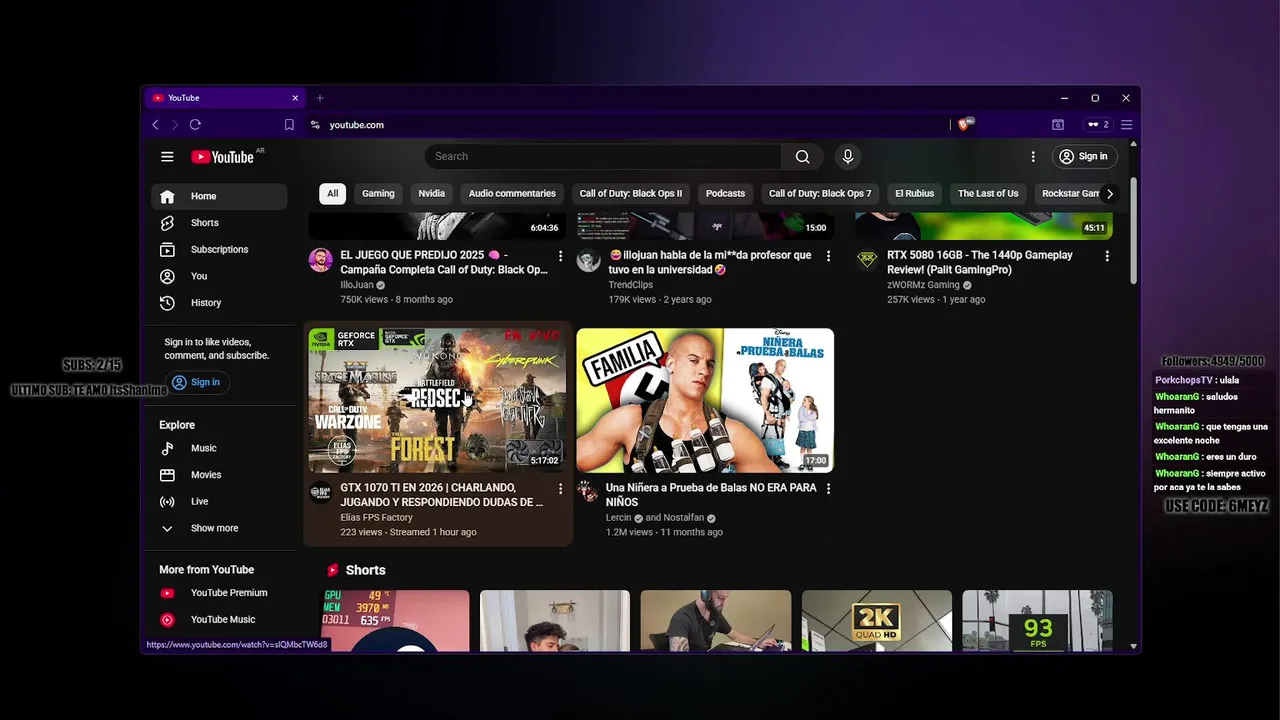
Task: Go back with browser back arrow
Action: 155,125
